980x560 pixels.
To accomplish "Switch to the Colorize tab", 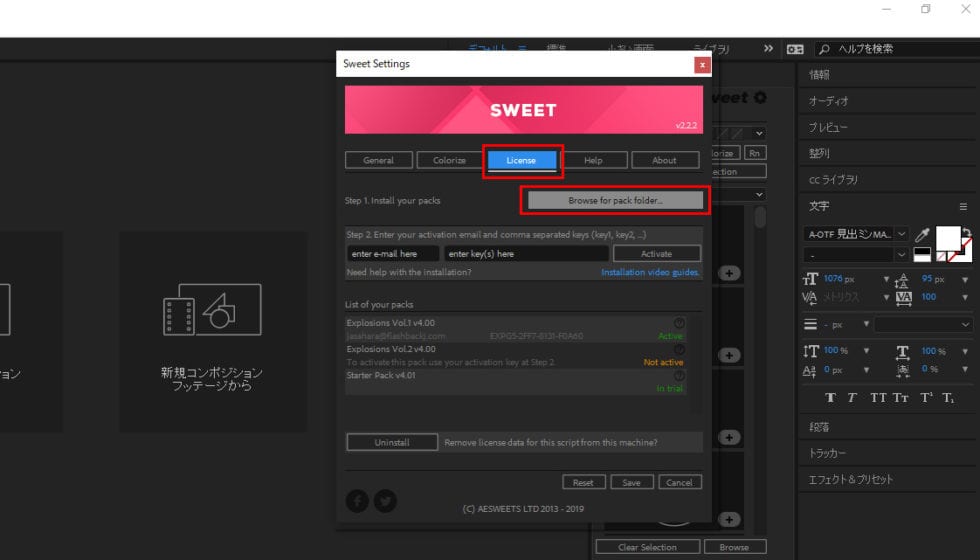I will 449,161.
